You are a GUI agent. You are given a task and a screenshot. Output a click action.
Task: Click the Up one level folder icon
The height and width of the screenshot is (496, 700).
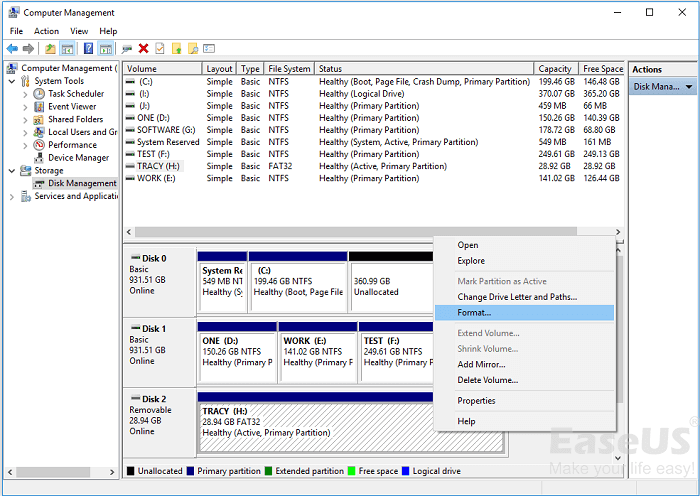point(50,48)
